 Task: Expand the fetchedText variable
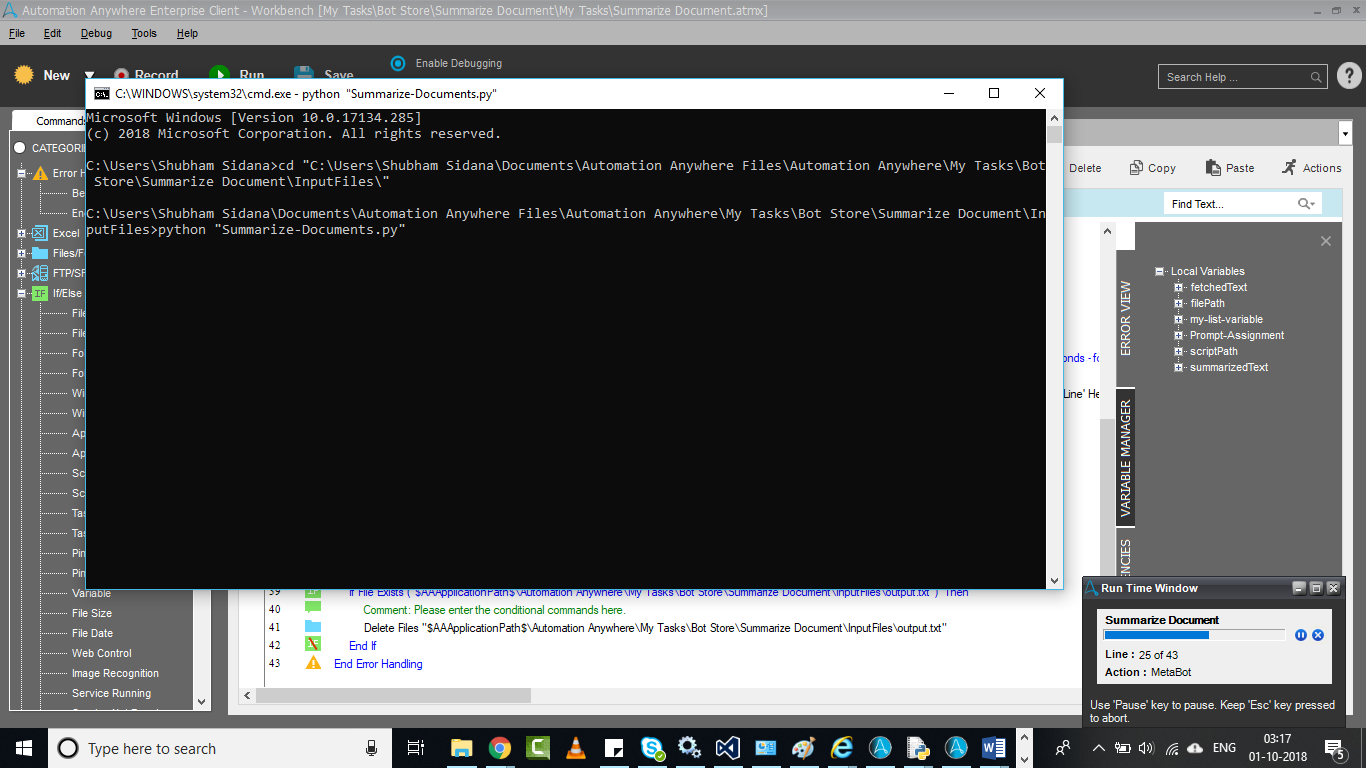(1179, 287)
